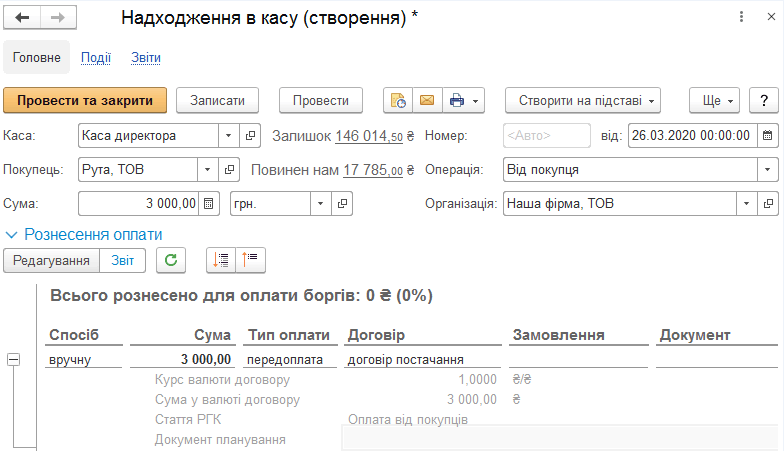Expand the Каса dropdown list

click(228, 136)
